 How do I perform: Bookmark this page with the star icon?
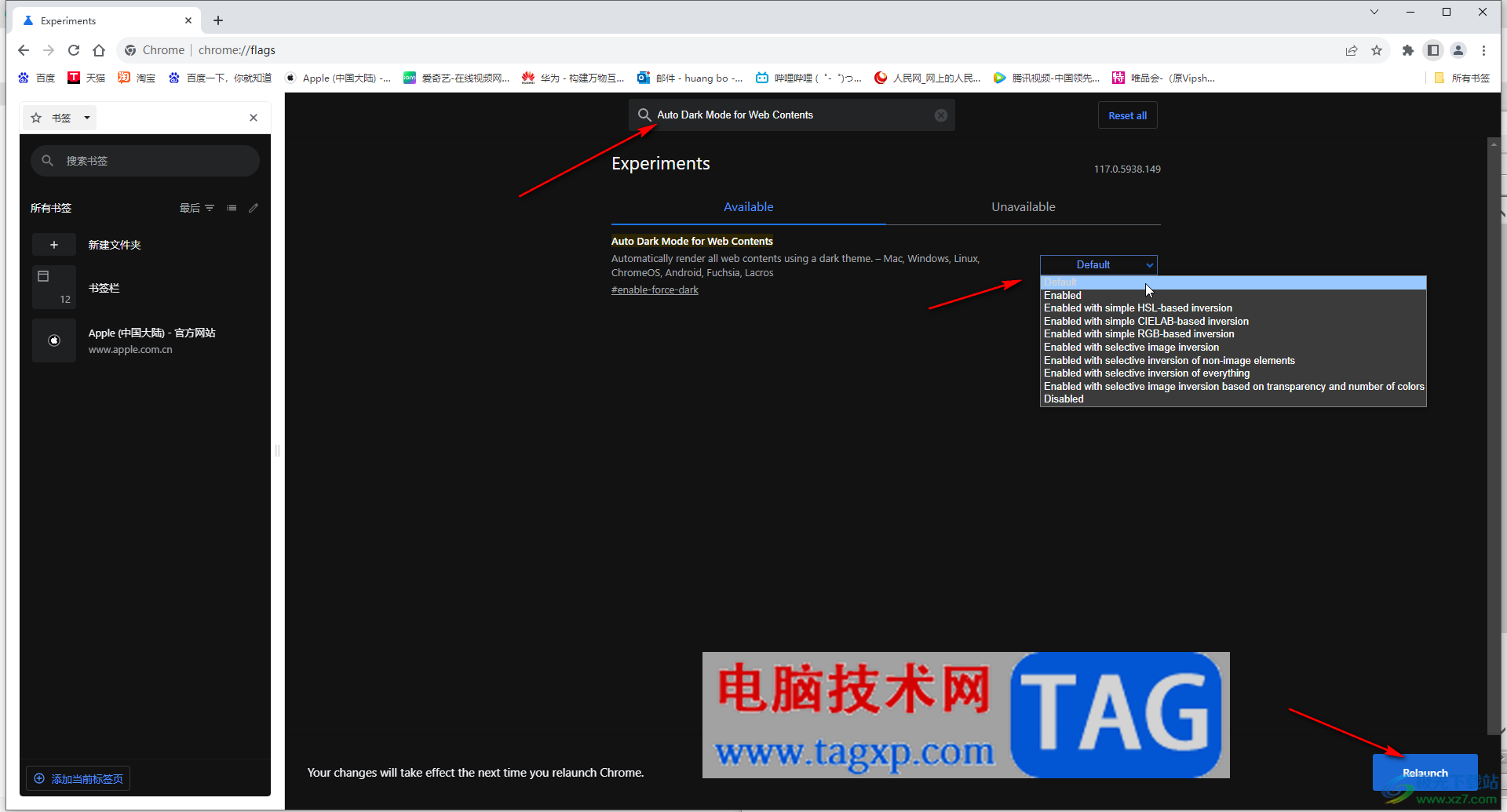pyautogui.click(x=1377, y=50)
